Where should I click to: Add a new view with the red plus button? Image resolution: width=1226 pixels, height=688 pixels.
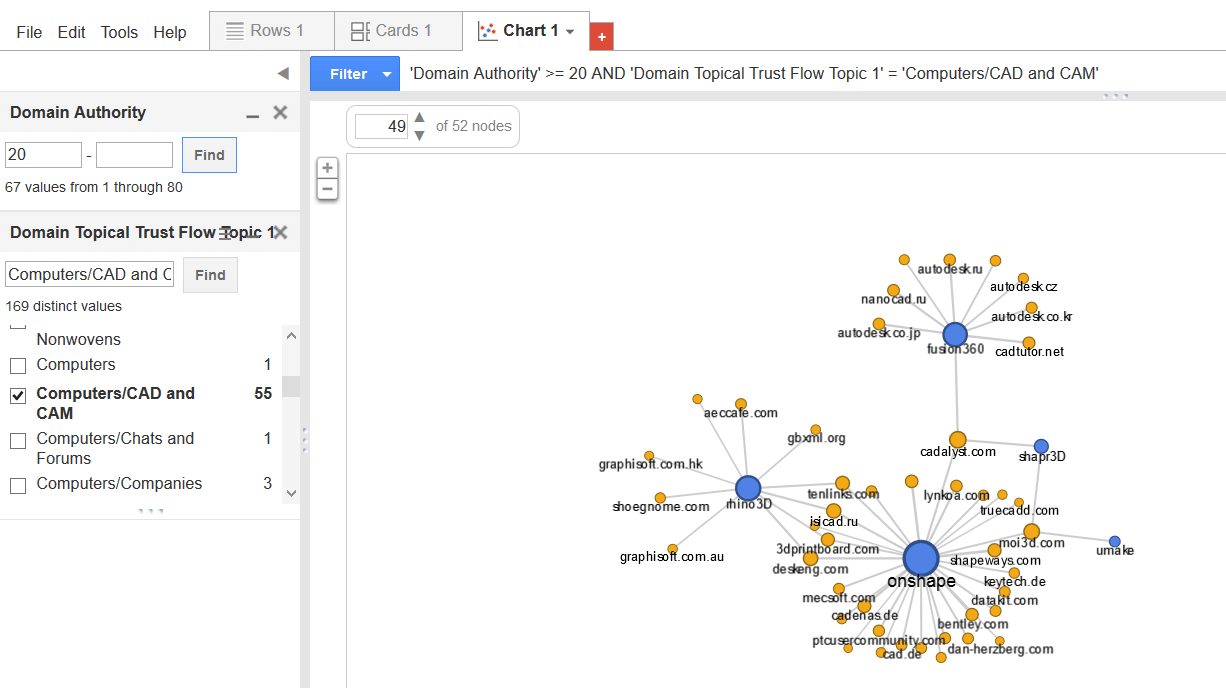tap(601, 36)
